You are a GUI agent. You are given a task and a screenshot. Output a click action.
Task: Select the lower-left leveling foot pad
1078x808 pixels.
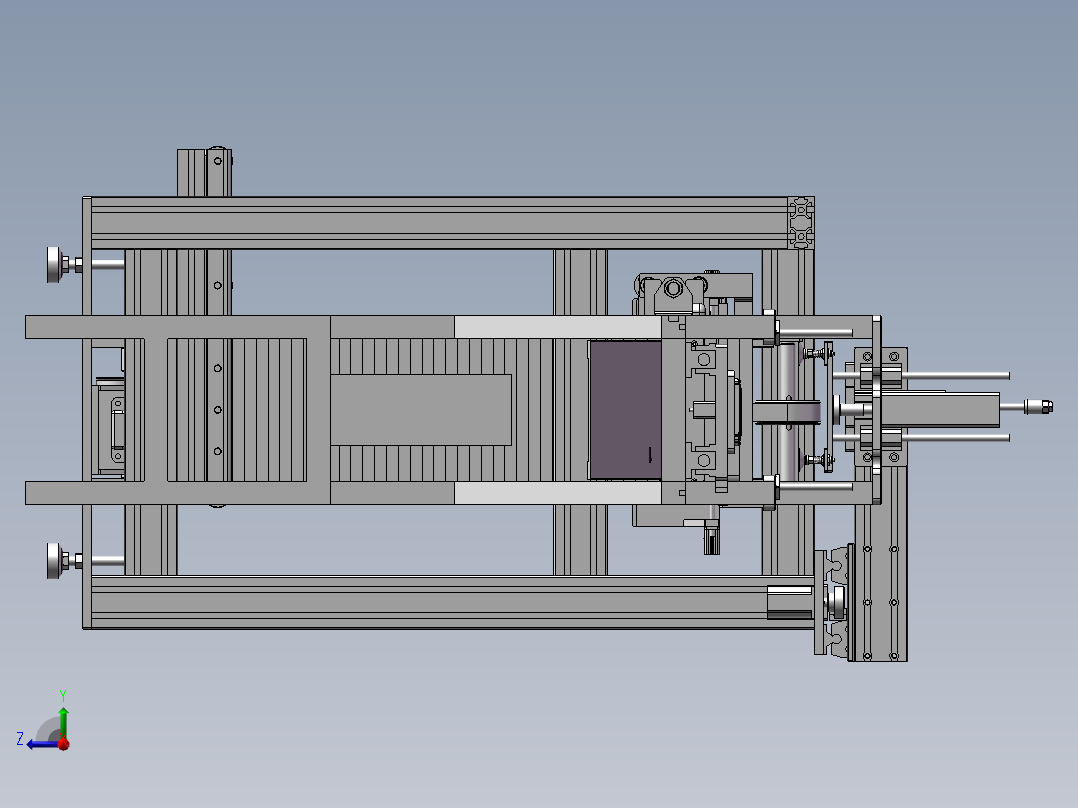pos(54,560)
